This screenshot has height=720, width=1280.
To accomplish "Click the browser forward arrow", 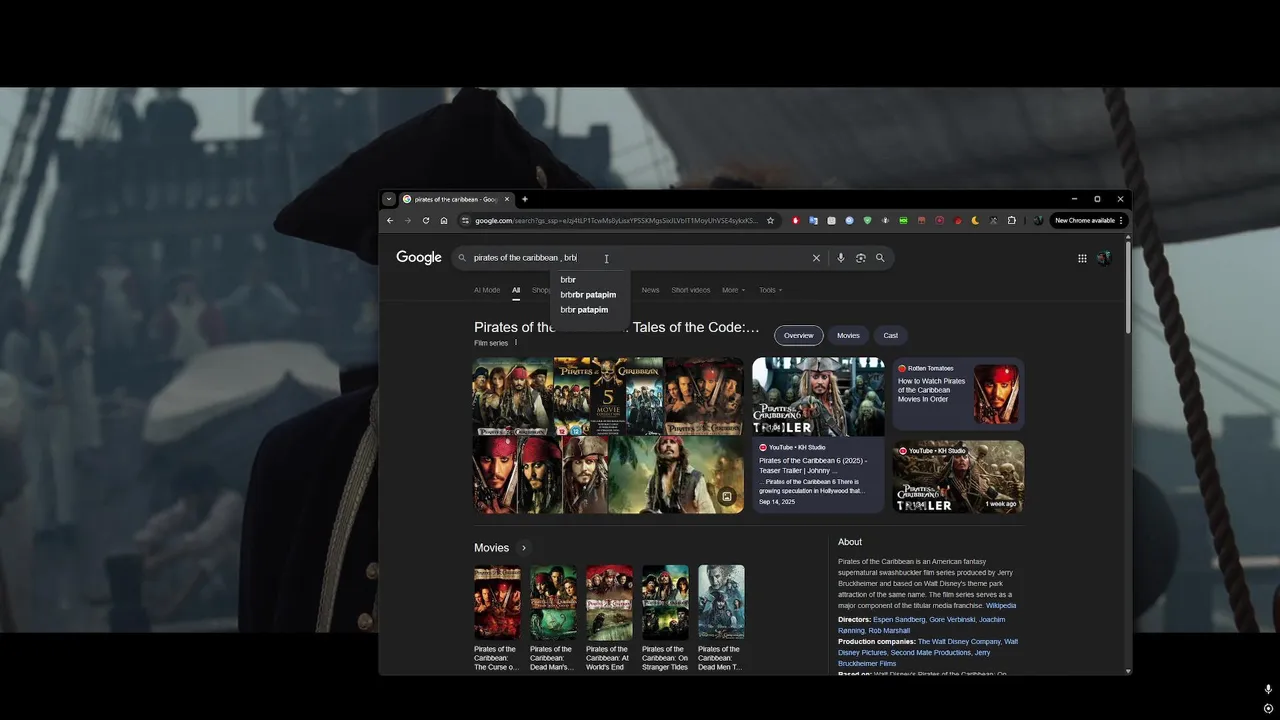I will pyautogui.click(x=407, y=220).
